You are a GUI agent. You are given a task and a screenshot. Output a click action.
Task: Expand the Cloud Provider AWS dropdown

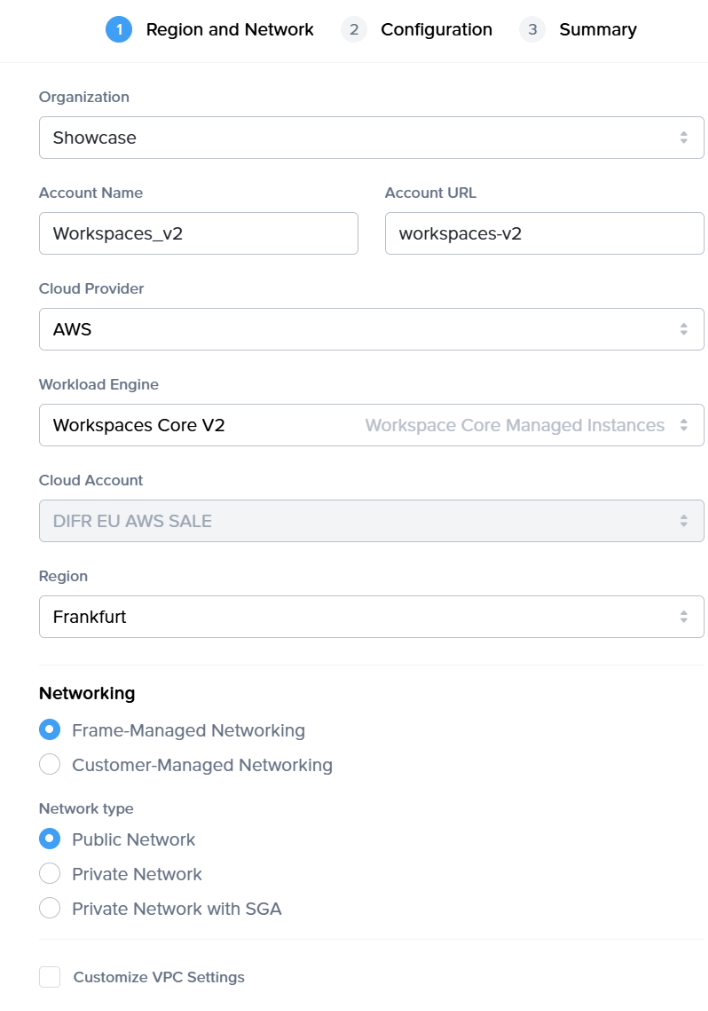(371, 329)
